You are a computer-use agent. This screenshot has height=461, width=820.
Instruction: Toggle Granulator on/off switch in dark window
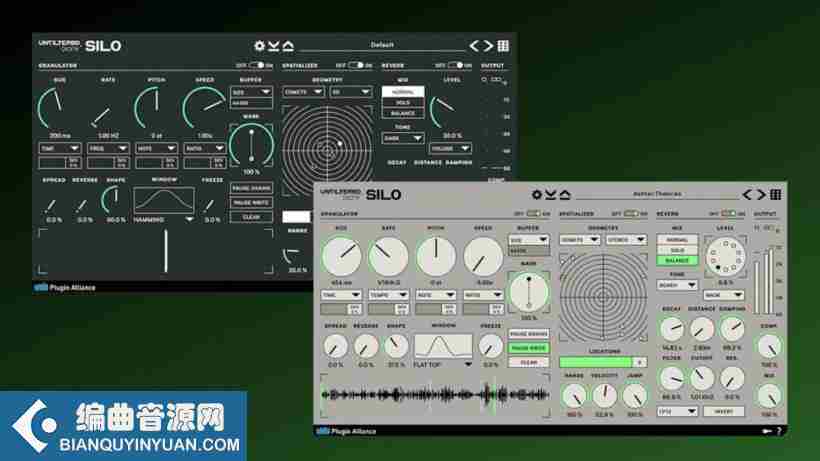click(x=257, y=65)
